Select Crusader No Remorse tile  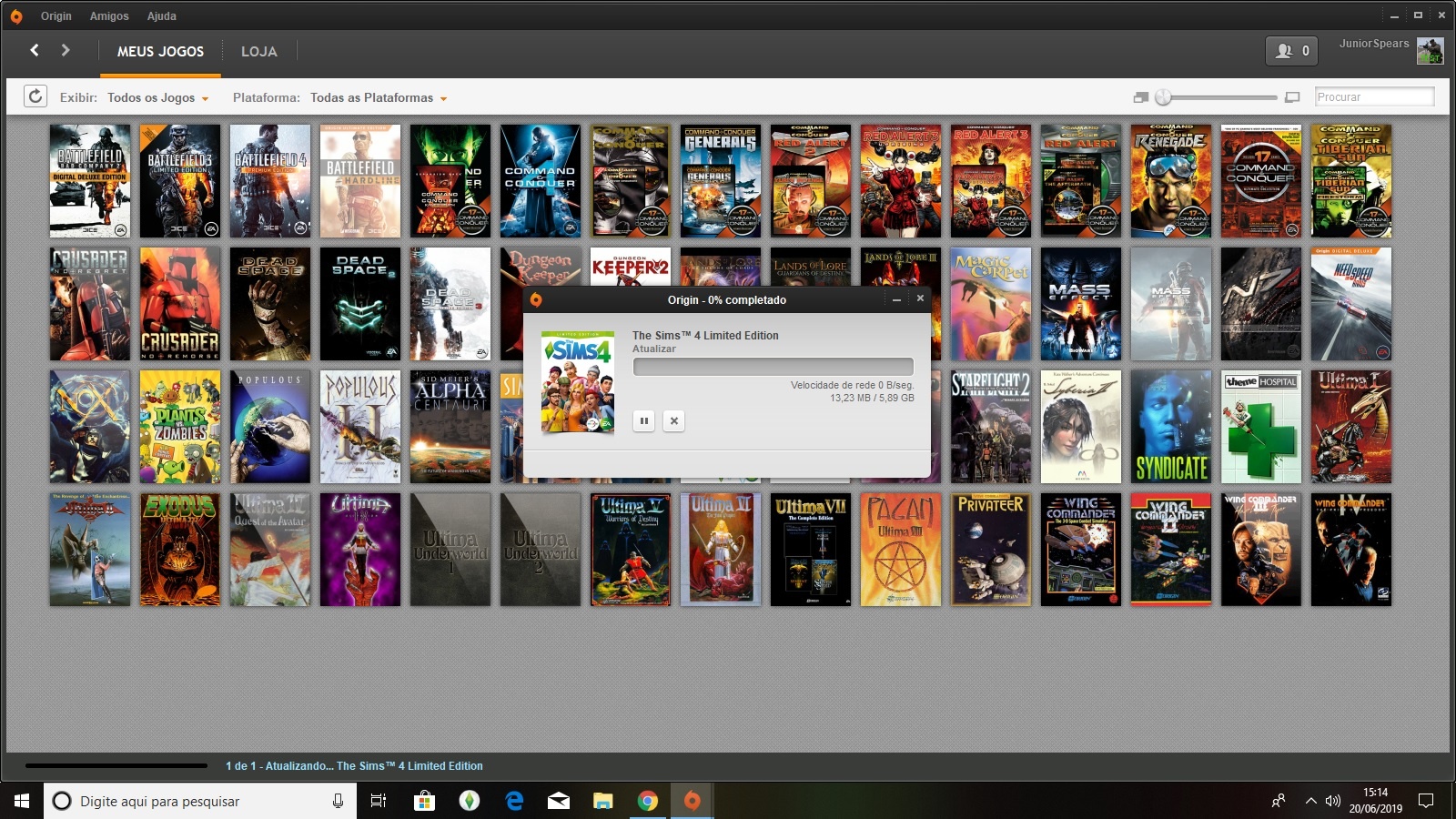[x=180, y=304]
